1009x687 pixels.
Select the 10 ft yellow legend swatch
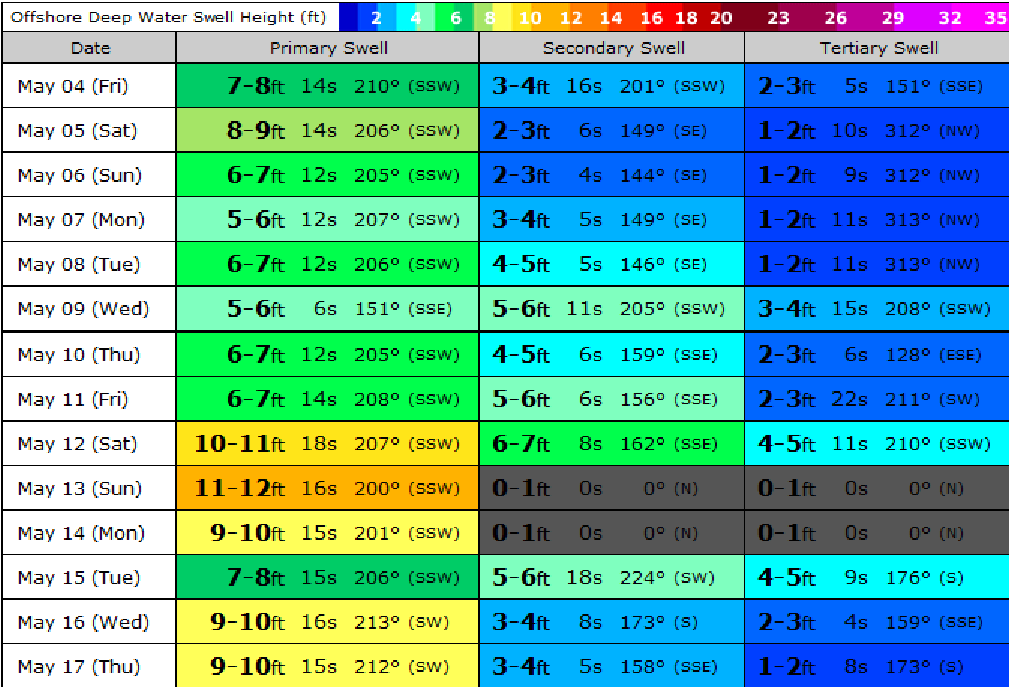click(x=530, y=17)
